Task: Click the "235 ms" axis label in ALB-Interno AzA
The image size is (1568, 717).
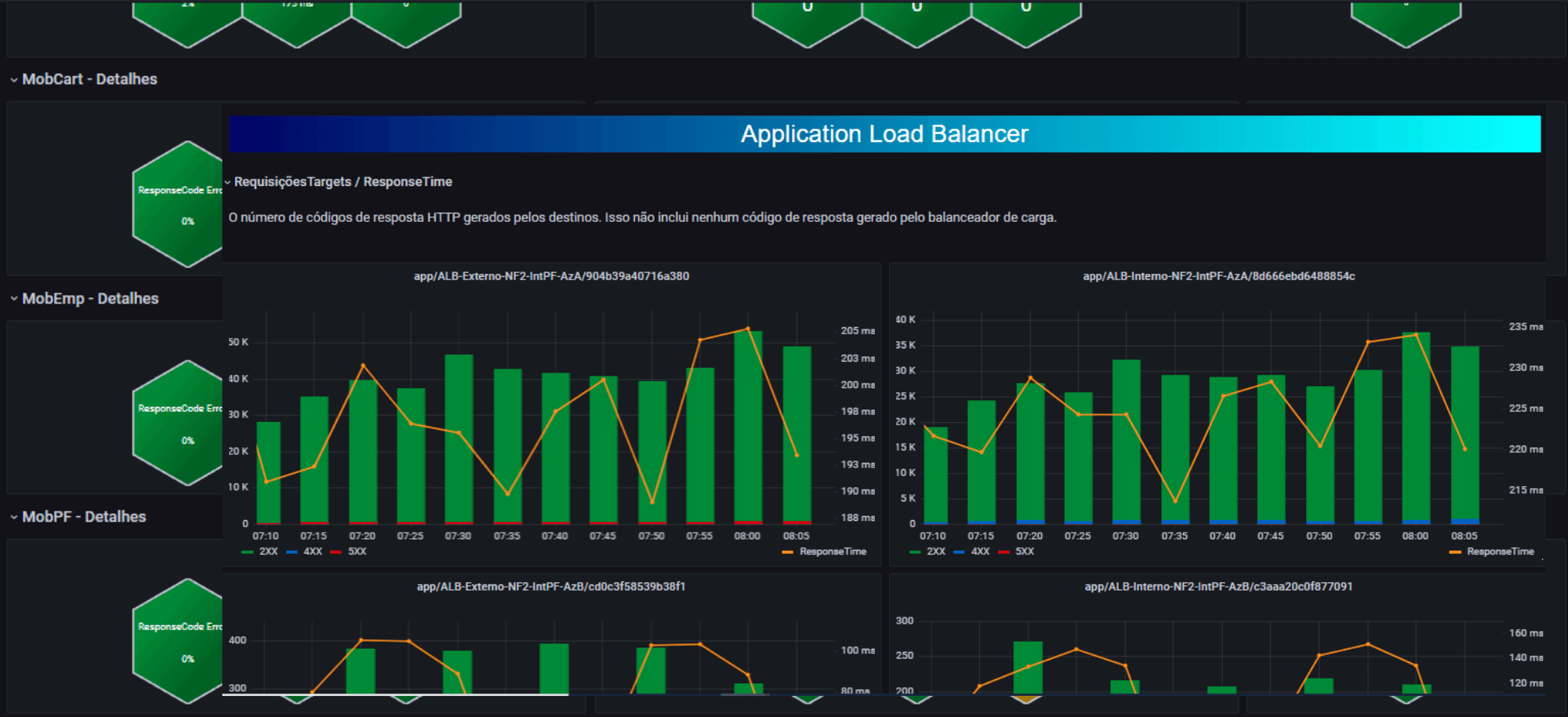Action: click(x=1526, y=326)
